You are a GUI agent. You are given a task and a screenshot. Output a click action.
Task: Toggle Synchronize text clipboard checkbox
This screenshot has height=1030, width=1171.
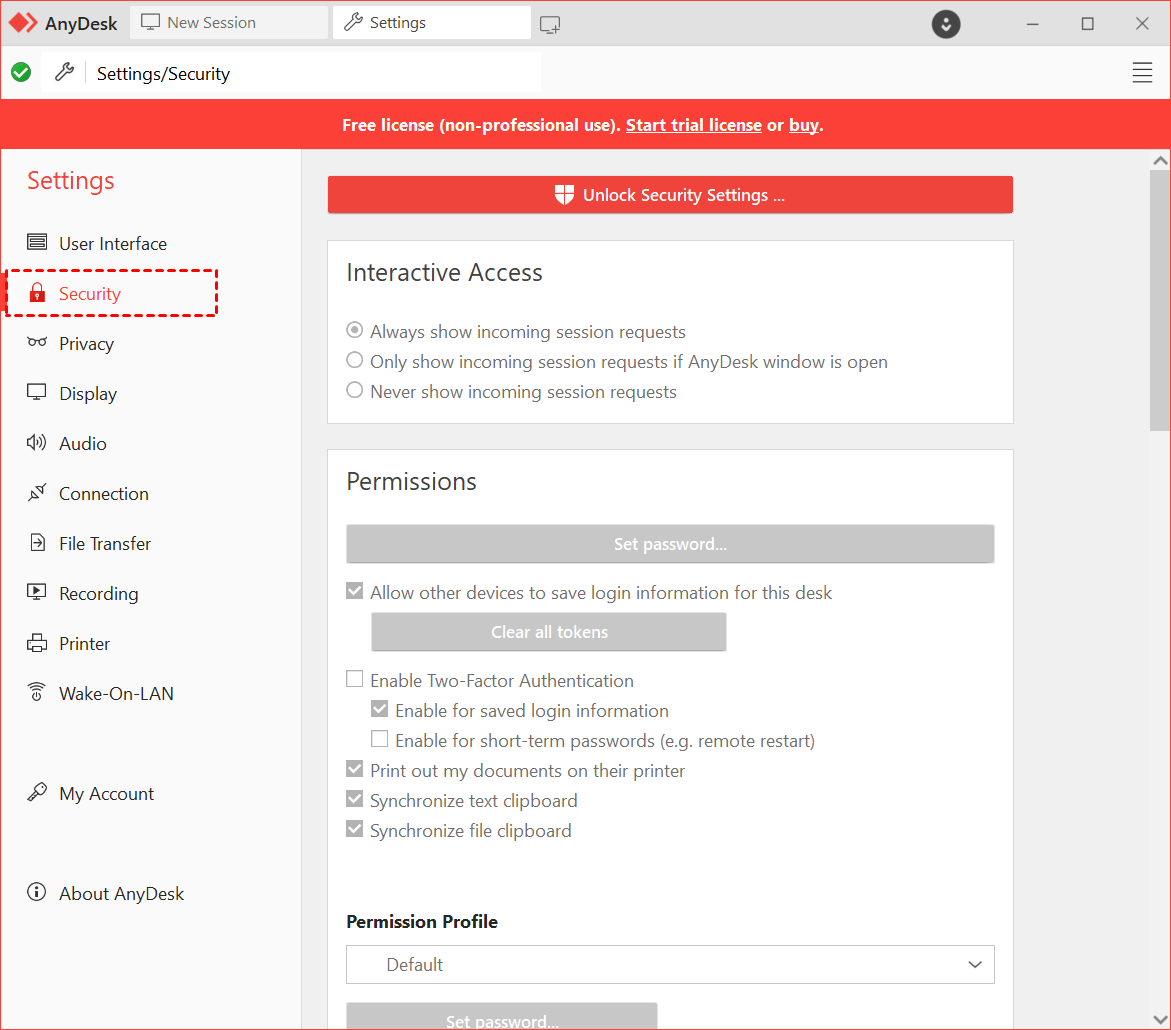pyautogui.click(x=355, y=800)
